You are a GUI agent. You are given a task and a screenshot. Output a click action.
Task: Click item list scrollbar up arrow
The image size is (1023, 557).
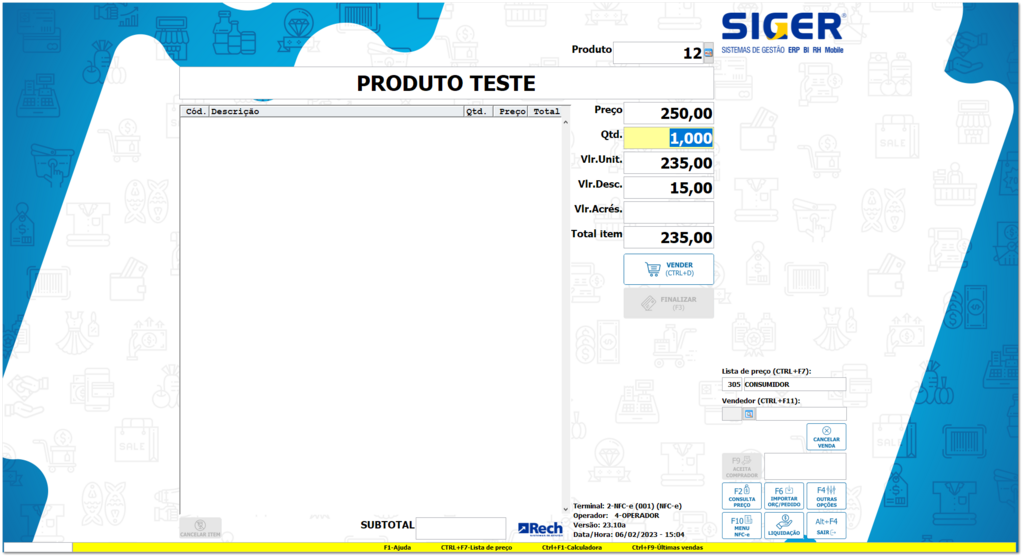(565, 122)
